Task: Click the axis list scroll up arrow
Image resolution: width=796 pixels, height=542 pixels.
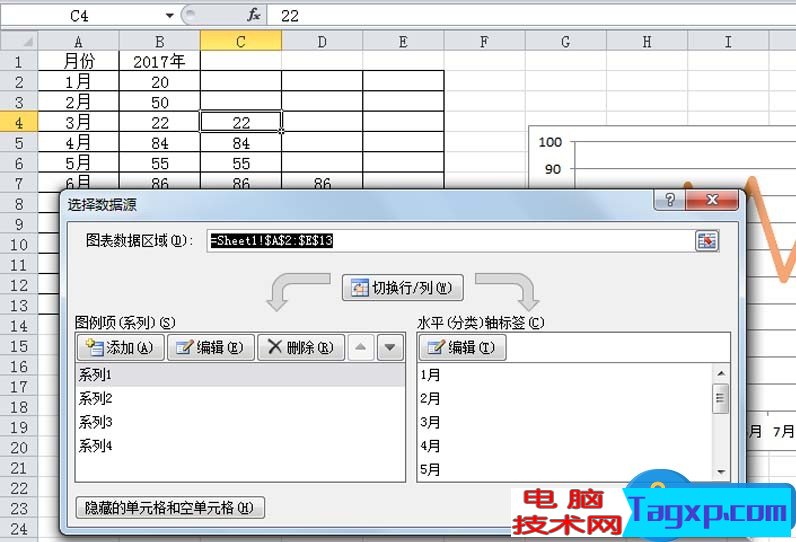Action: 721,374
